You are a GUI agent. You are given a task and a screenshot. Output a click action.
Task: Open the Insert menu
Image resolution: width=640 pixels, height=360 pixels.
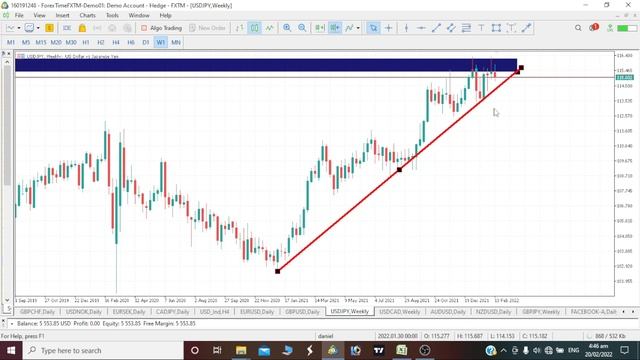pos(62,15)
